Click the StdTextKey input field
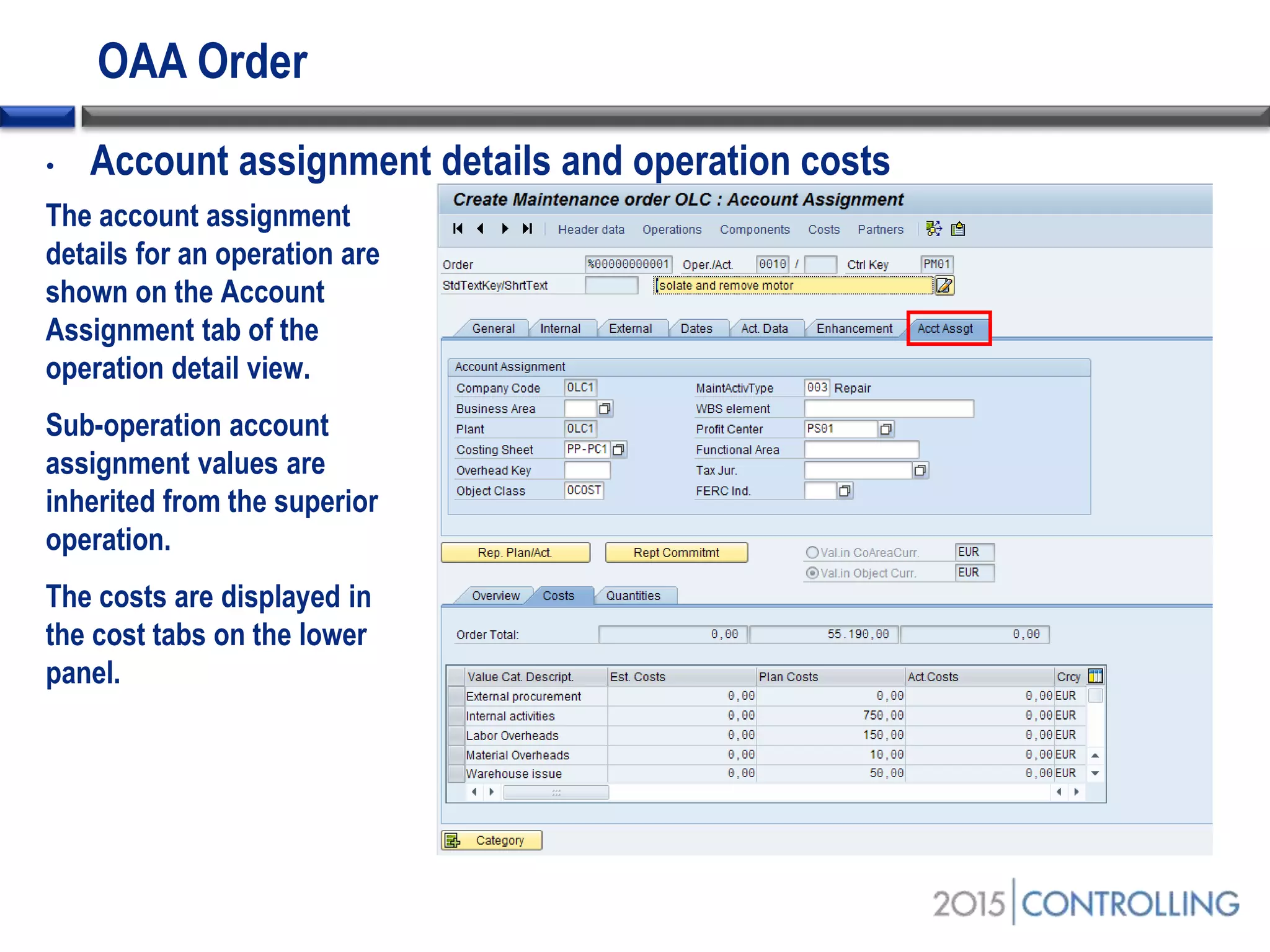Viewport: 1270px width, 952px height. coord(611,285)
